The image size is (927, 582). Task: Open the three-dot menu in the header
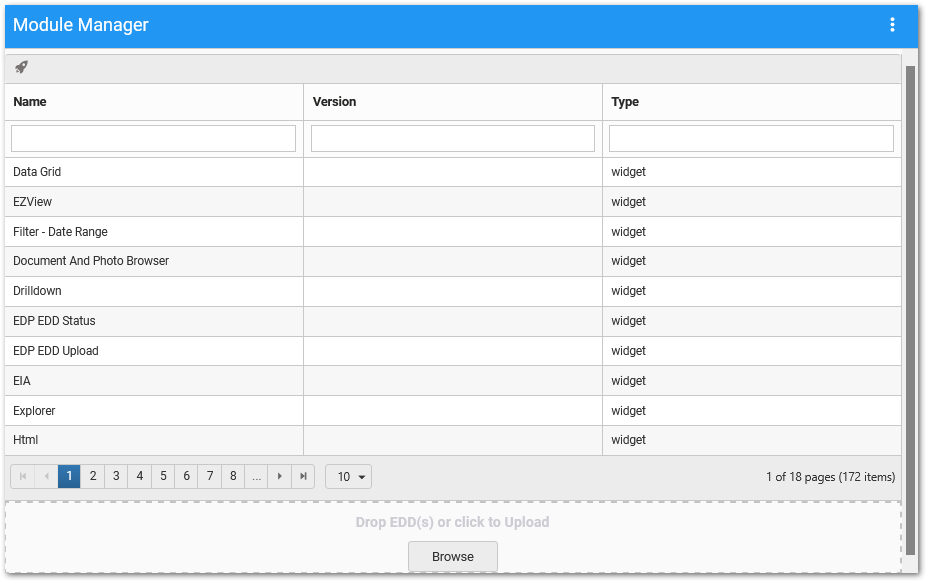click(x=892, y=24)
